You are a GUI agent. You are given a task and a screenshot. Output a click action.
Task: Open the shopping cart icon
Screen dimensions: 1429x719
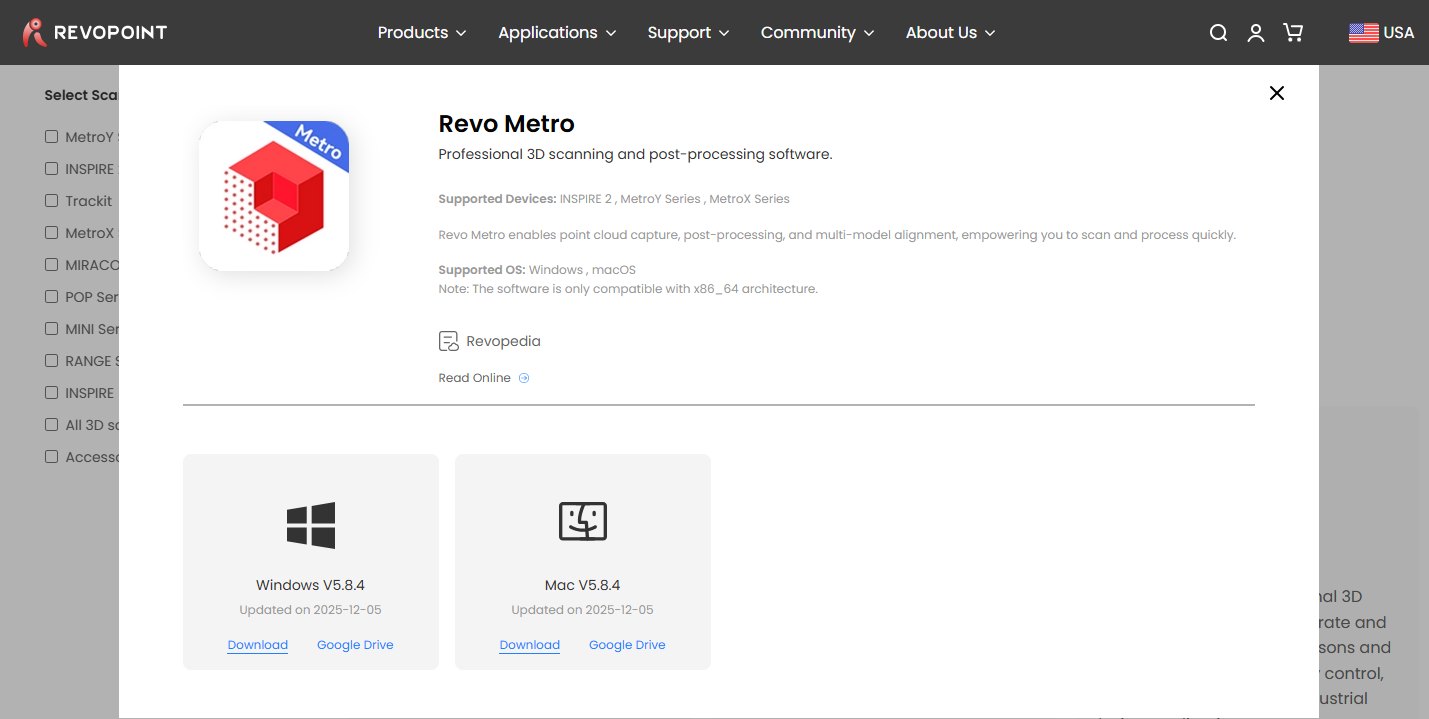pyautogui.click(x=1293, y=33)
